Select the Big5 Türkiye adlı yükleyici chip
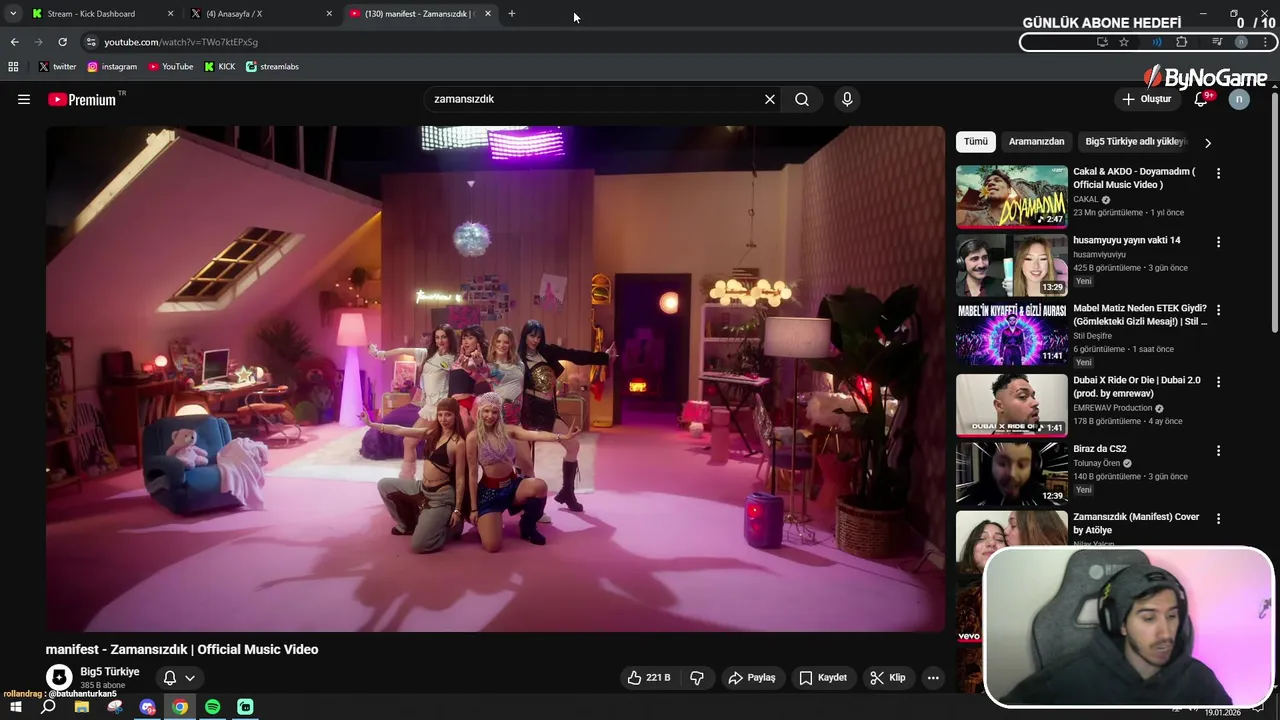The height and width of the screenshot is (720, 1280). coord(1135,141)
